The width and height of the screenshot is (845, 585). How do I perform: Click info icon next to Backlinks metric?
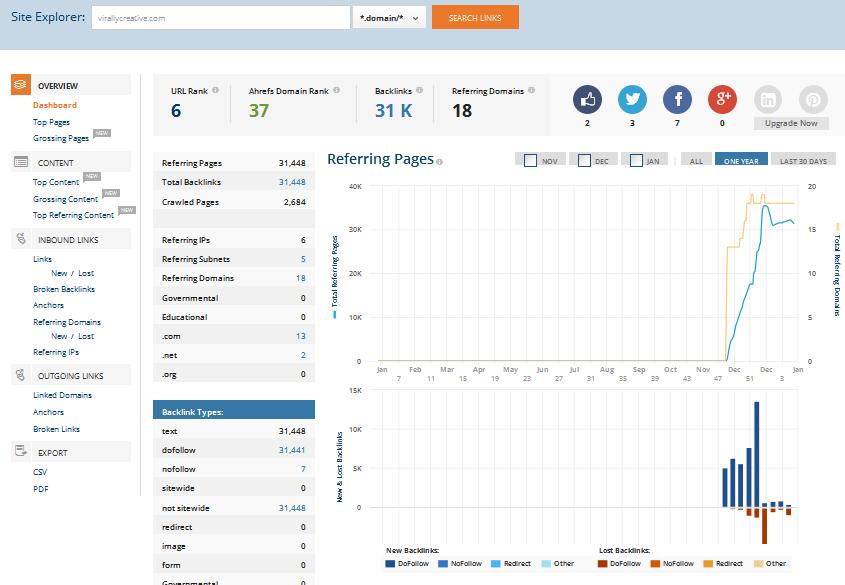pos(419,90)
